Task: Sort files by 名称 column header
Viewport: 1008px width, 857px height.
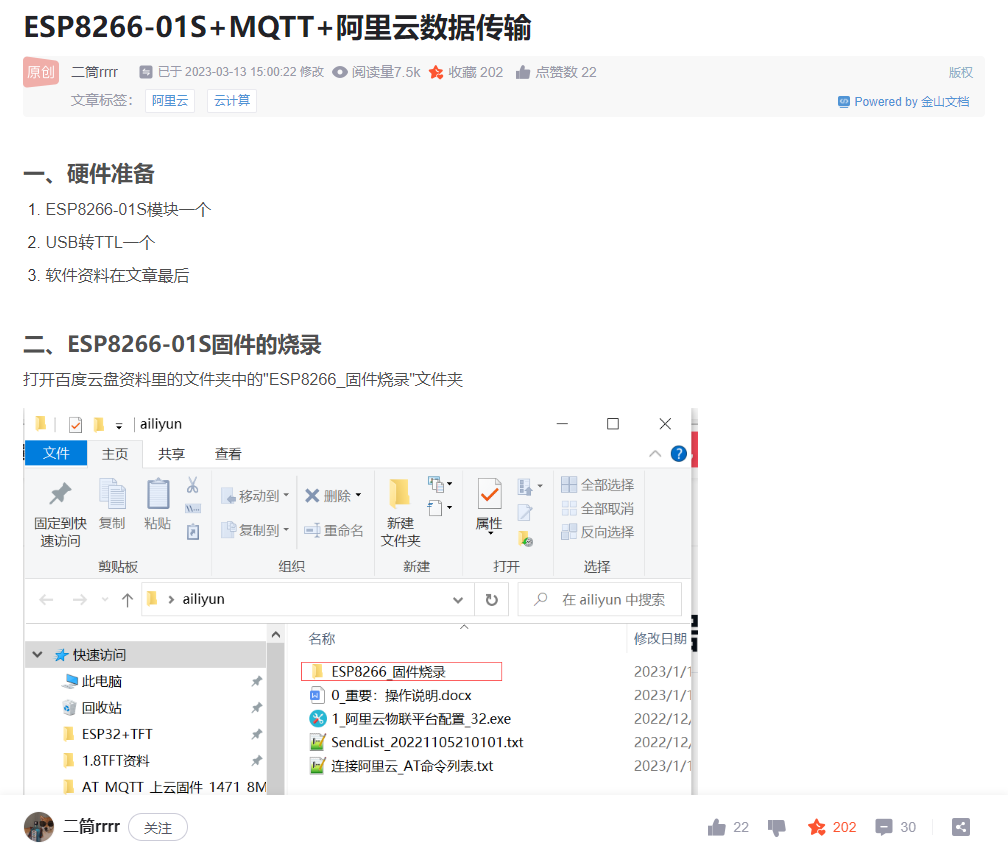Action: (322, 638)
